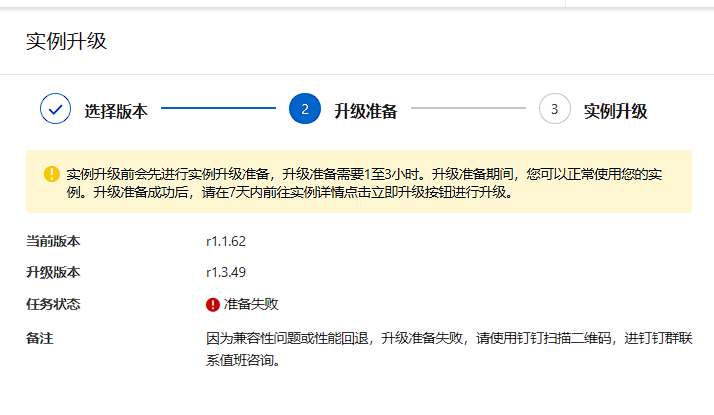Click the step 3 circle for 实例升级
Screen dimensions: 714x415
tap(555, 109)
